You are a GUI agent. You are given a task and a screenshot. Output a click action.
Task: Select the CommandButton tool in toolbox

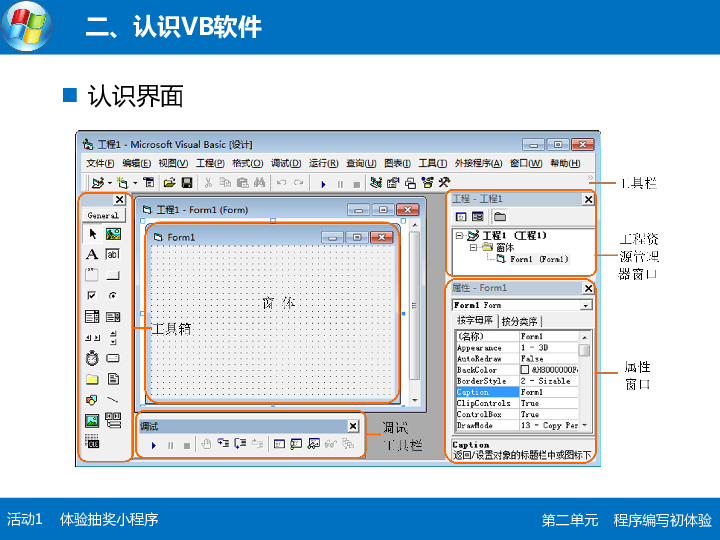112,276
